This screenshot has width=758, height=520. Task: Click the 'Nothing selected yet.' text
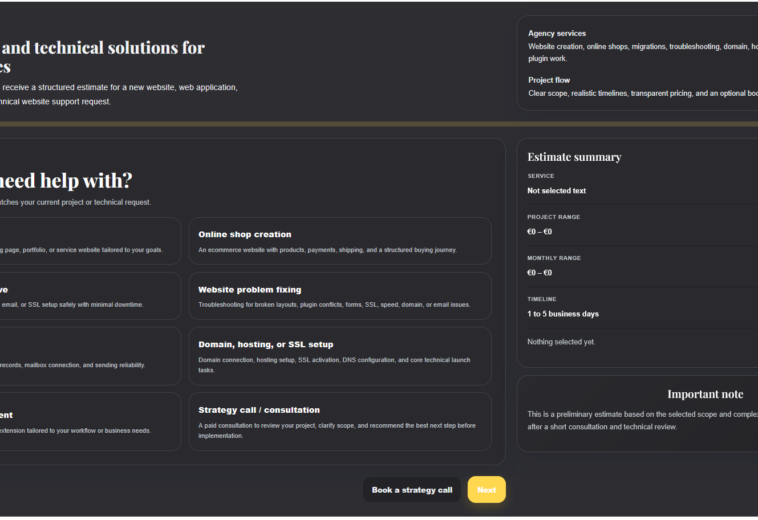561,342
